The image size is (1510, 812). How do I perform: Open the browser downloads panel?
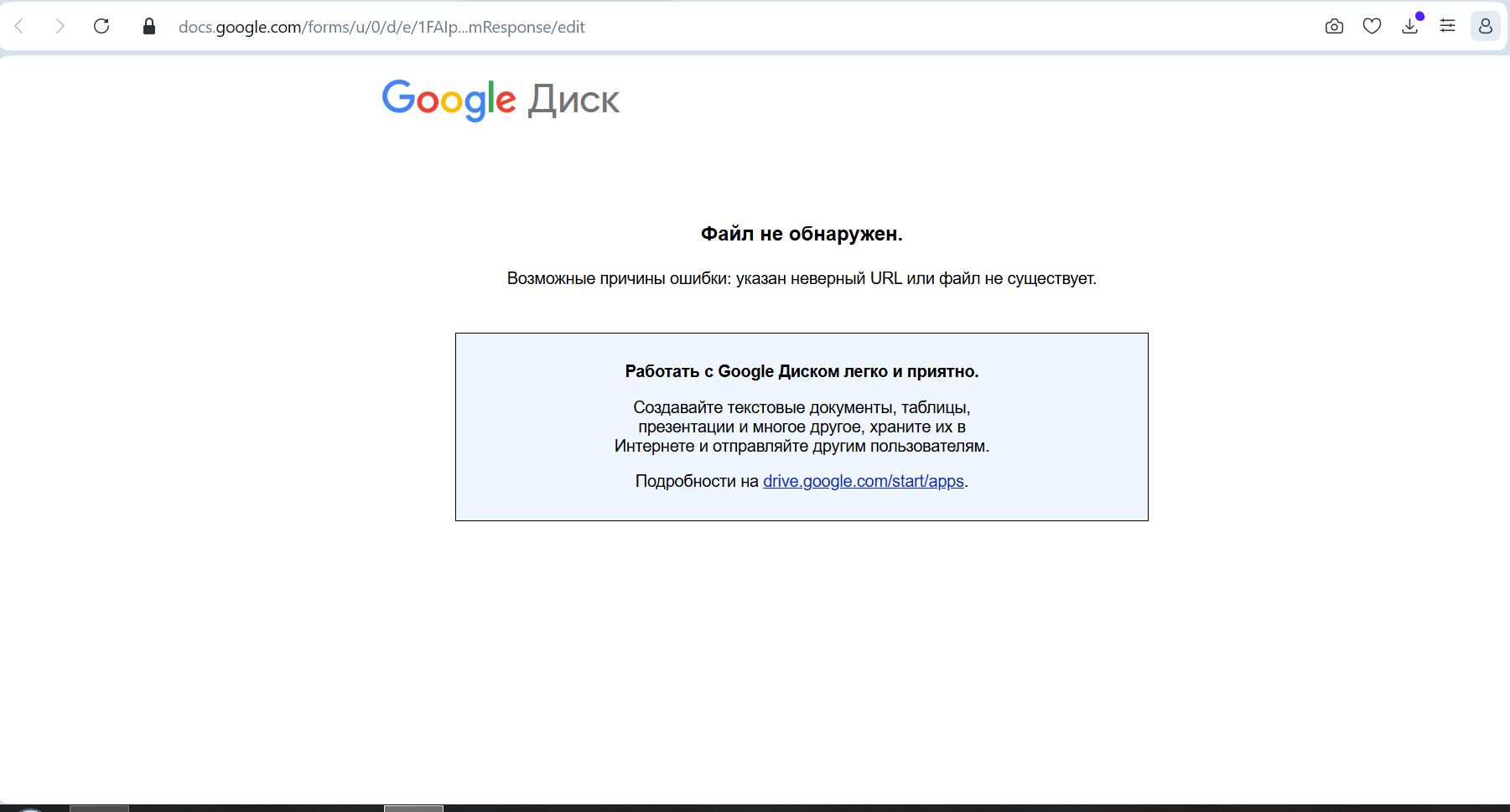[x=1410, y=27]
